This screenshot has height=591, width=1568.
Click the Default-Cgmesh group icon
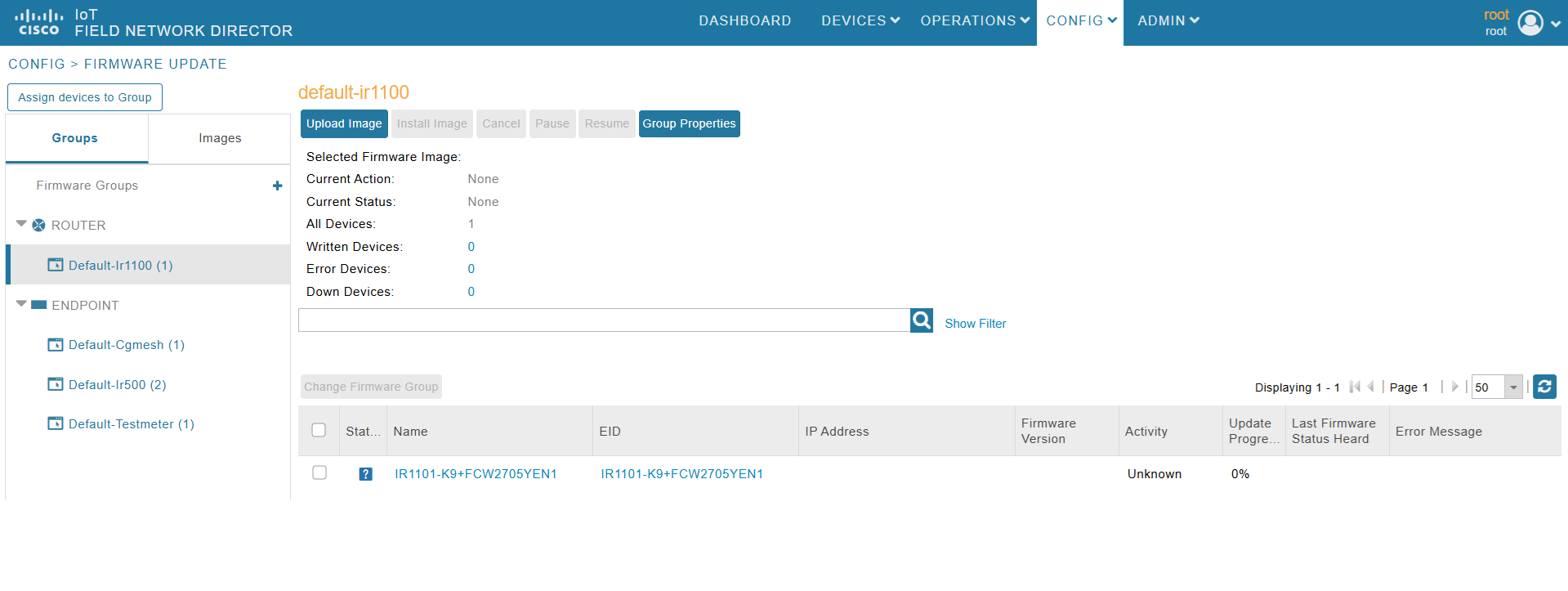pos(56,345)
